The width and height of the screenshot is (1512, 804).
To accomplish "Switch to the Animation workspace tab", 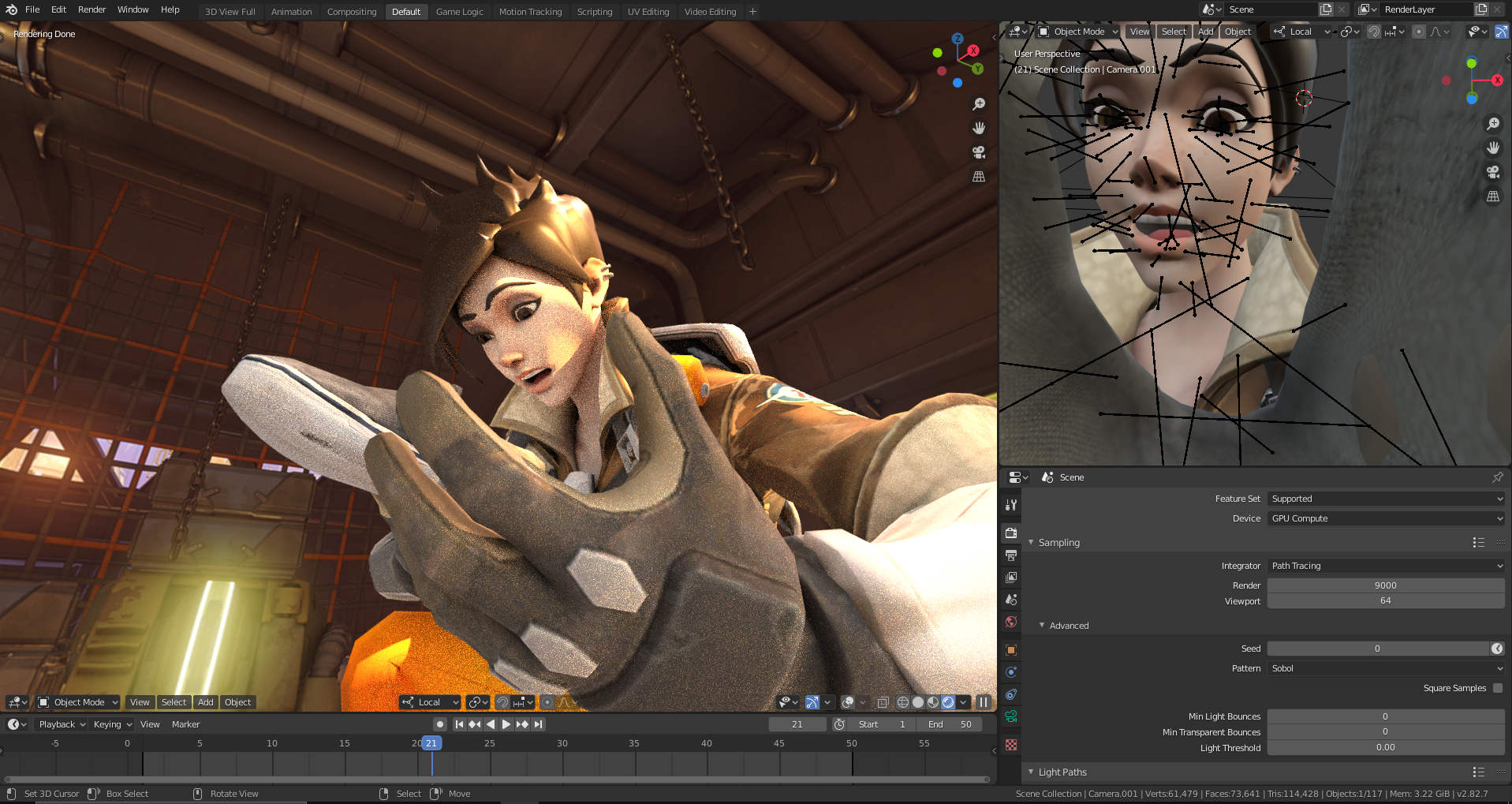I will pos(292,12).
